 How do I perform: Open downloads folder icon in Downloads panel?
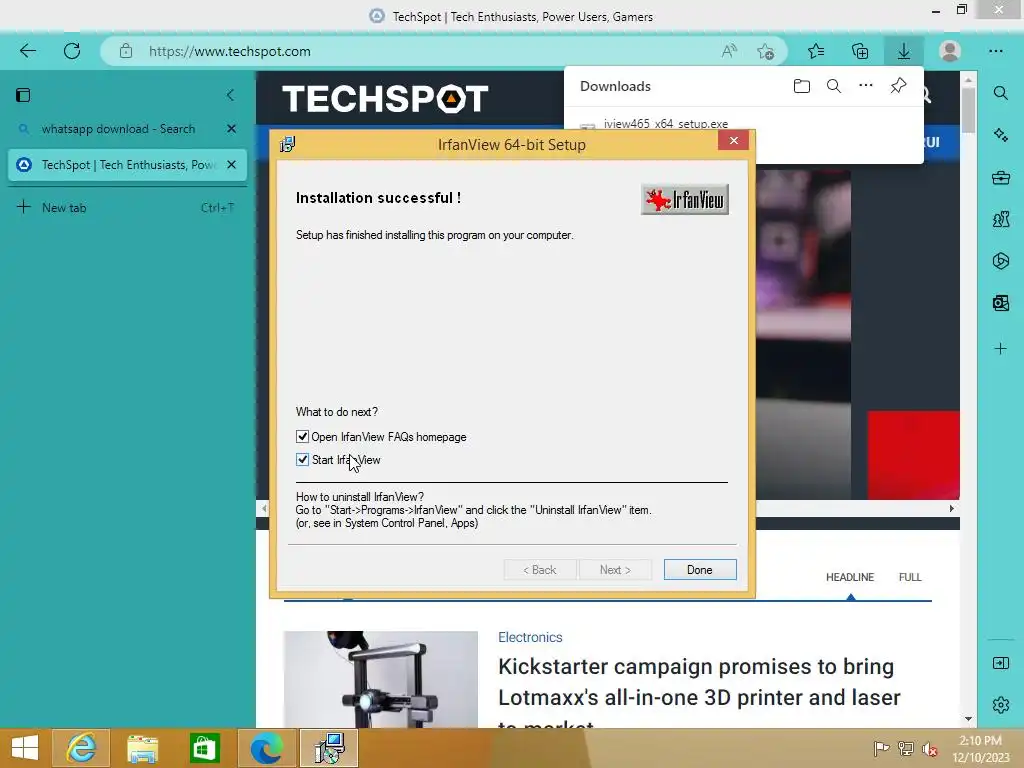[802, 86]
